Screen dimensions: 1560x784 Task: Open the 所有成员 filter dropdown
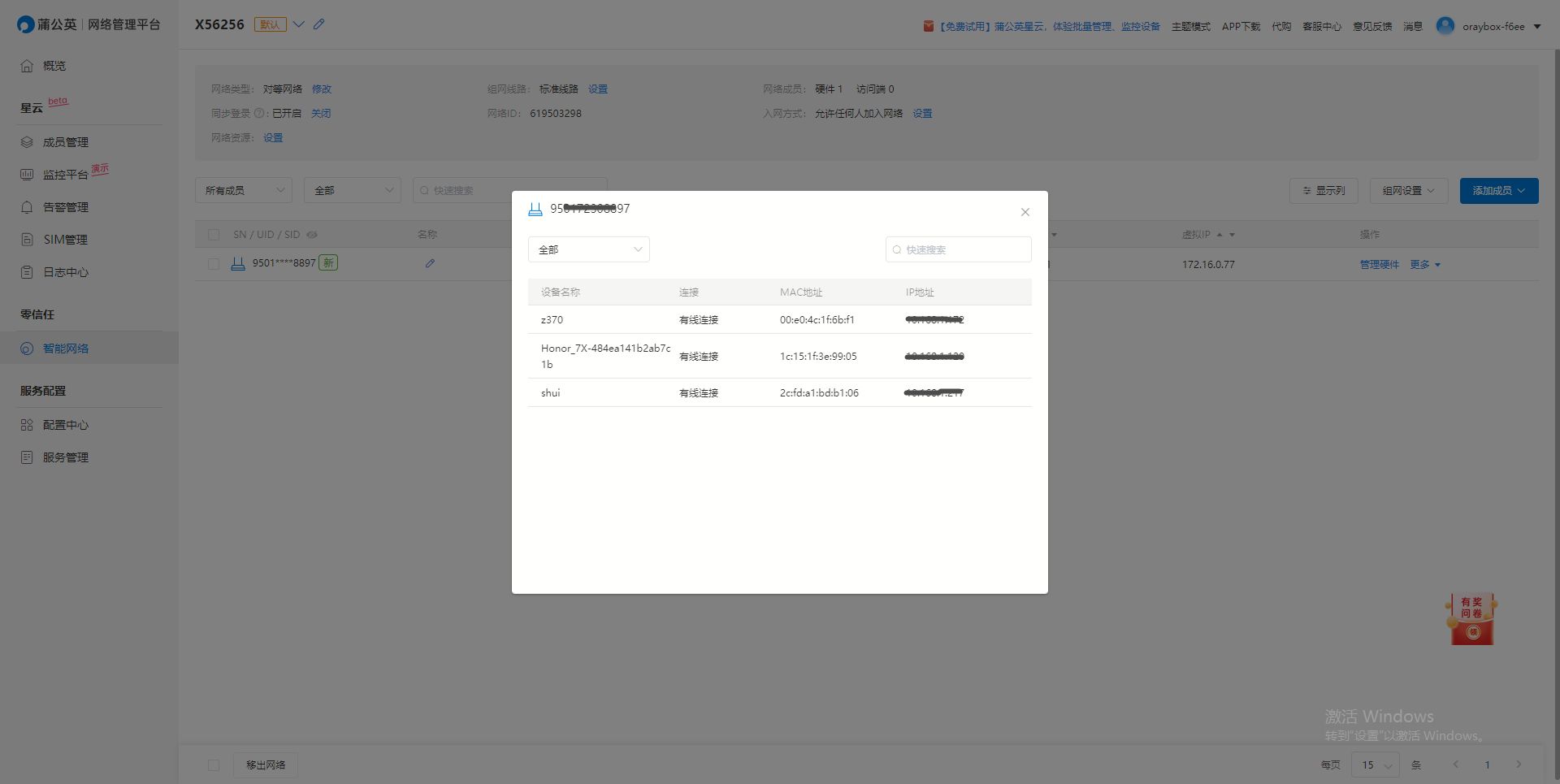pyautogui.click(x=243, y=190)
